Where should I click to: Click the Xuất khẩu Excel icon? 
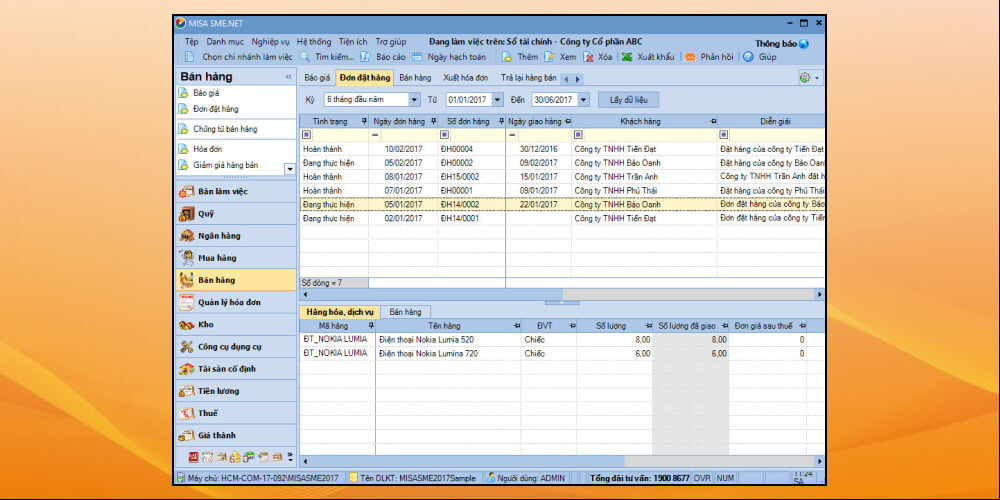[628, 57]
